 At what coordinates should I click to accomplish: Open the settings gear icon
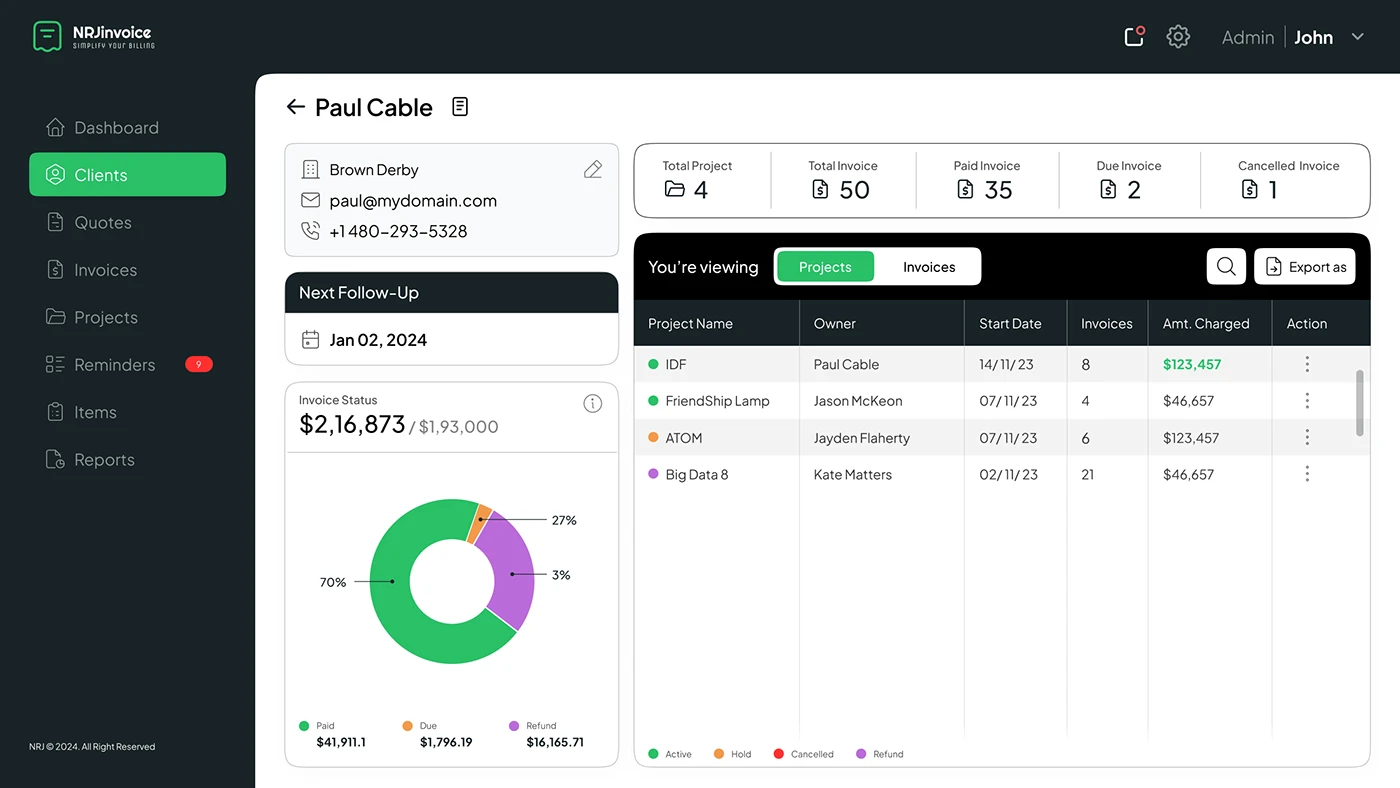[1178, 37]
